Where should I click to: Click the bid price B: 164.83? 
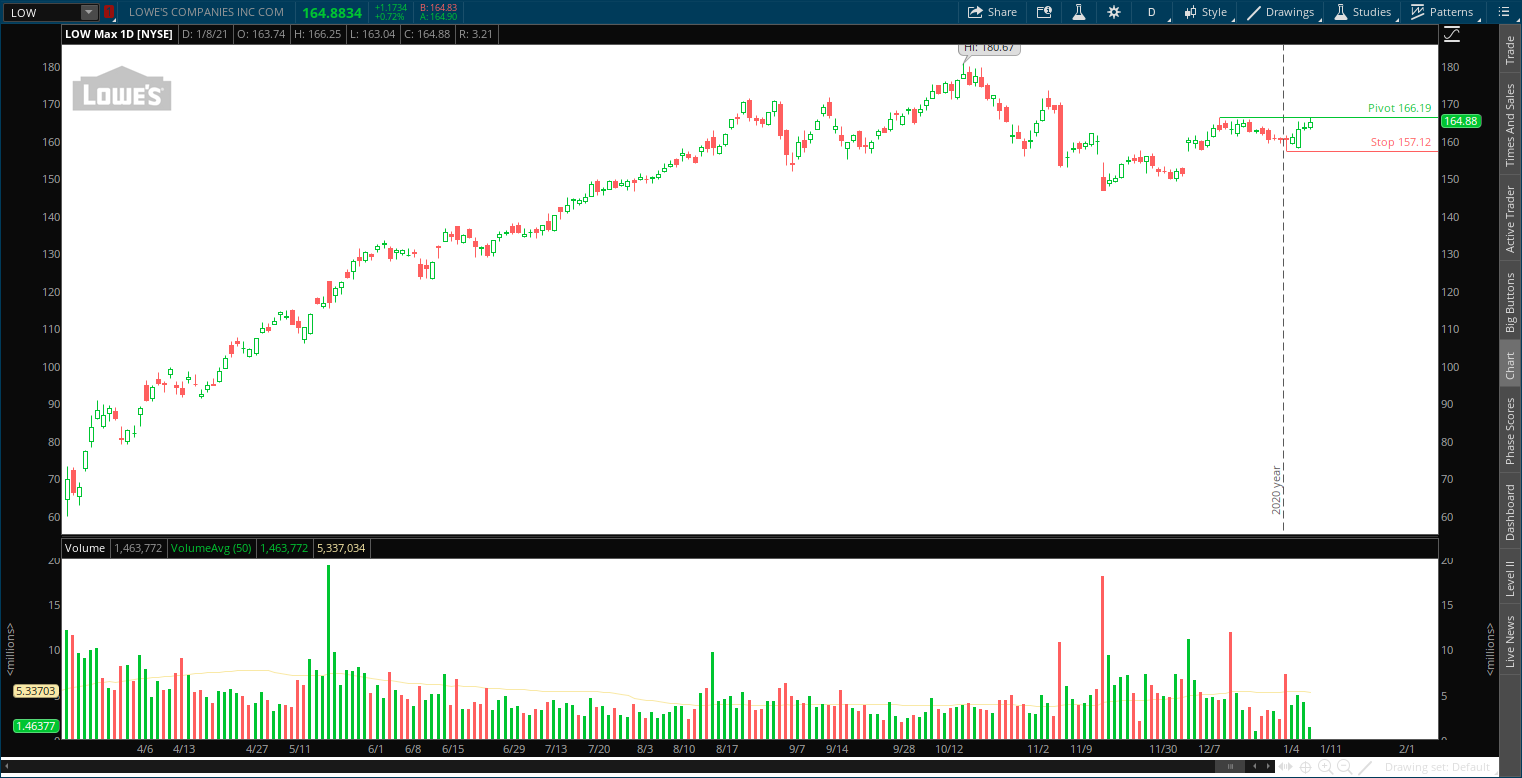coord(438,7)
